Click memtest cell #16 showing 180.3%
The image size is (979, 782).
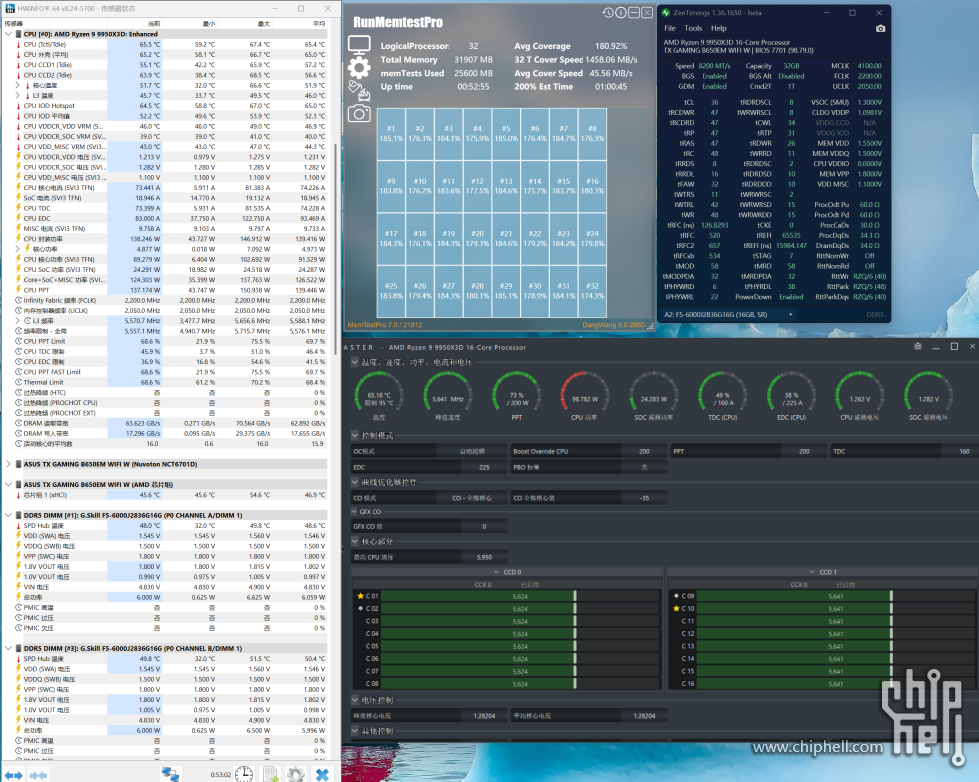(593, 186)
